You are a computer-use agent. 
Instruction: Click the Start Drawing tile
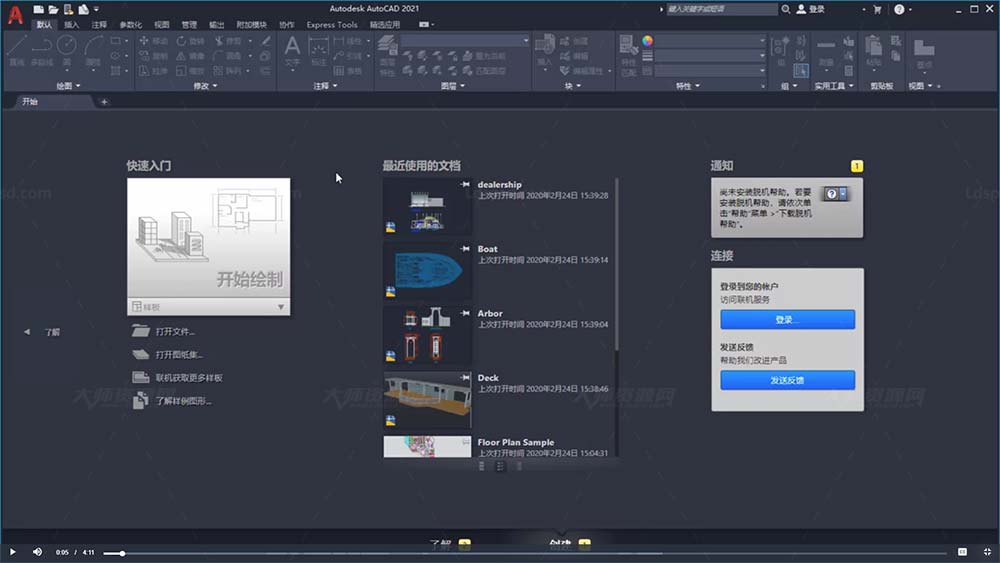pyautogui.click(x=209, y=238)
